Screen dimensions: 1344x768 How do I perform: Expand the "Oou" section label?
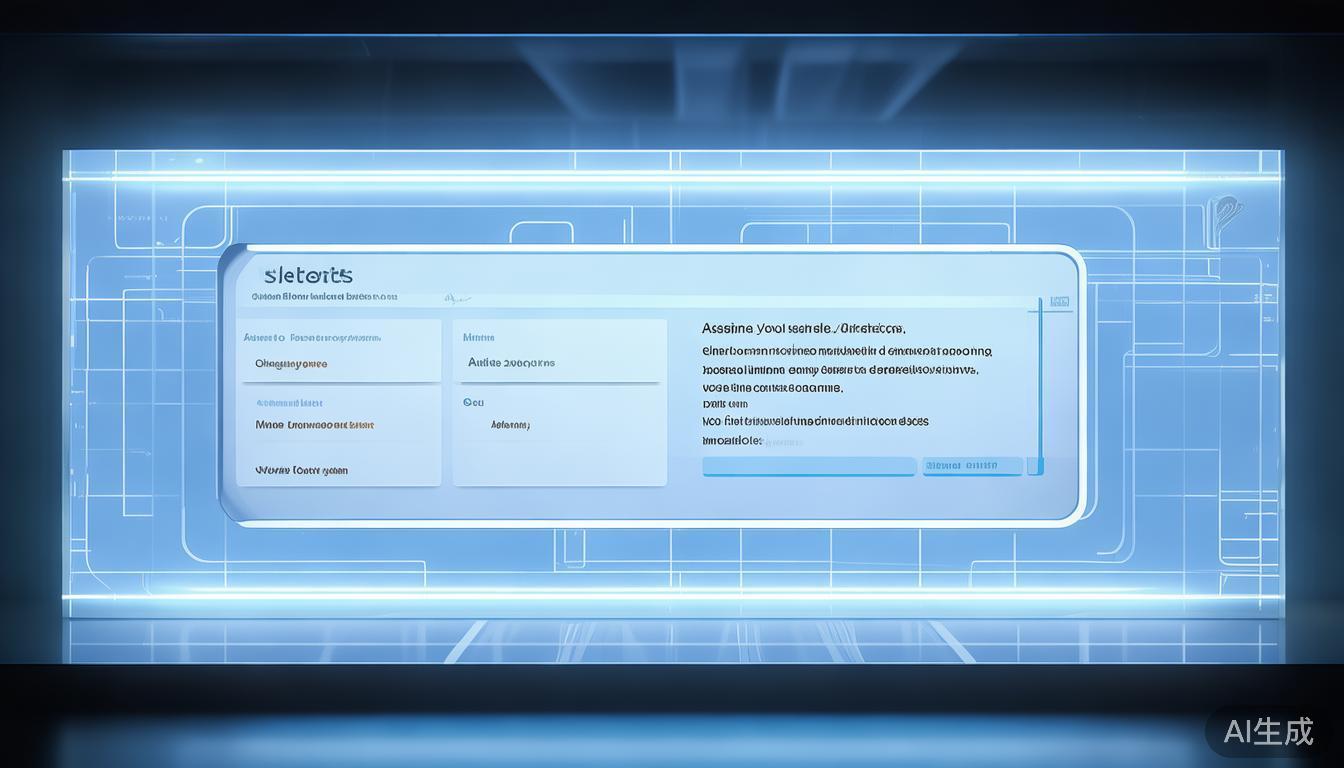point(473,402)
